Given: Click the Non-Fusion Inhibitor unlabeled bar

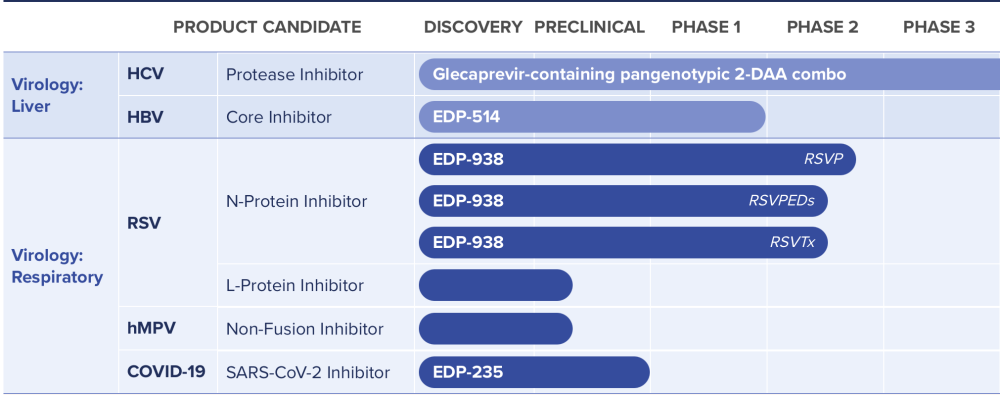Looking at the screenshot, I should (496, 329).
